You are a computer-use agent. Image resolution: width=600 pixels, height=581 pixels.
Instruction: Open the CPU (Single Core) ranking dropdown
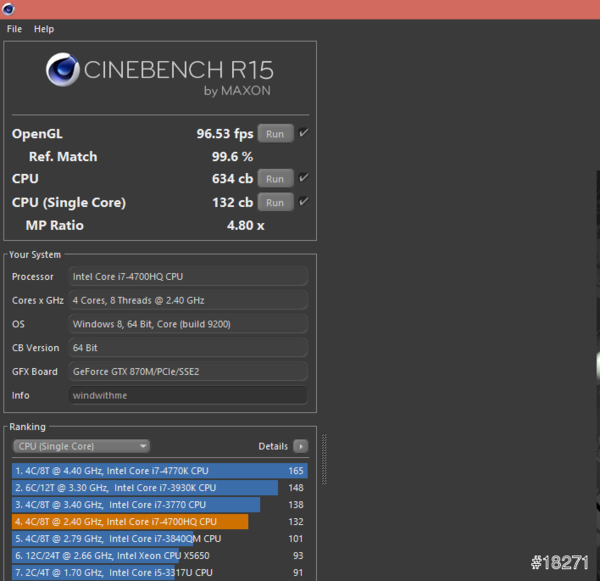[81, 446]
